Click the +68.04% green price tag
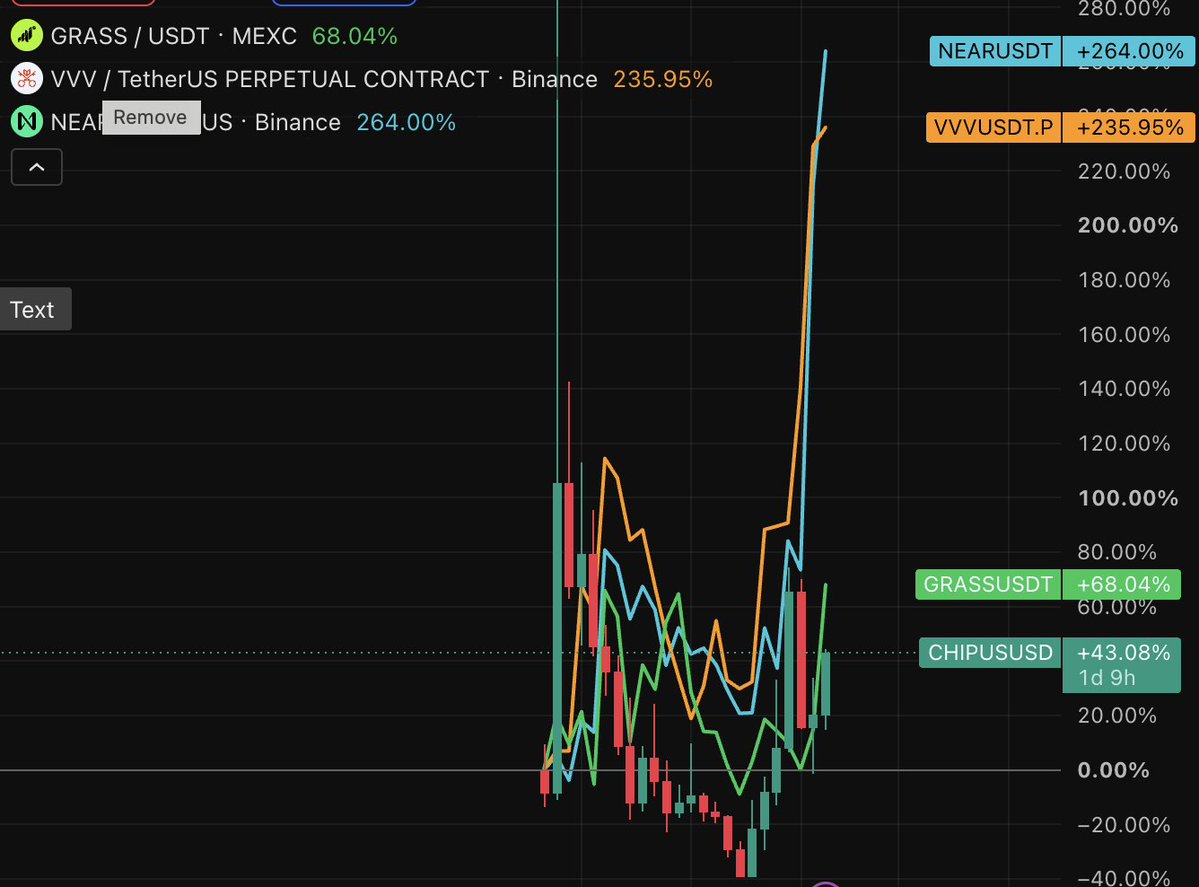The width and height of the screenshot is (1199, 887). pos(1122,585)
